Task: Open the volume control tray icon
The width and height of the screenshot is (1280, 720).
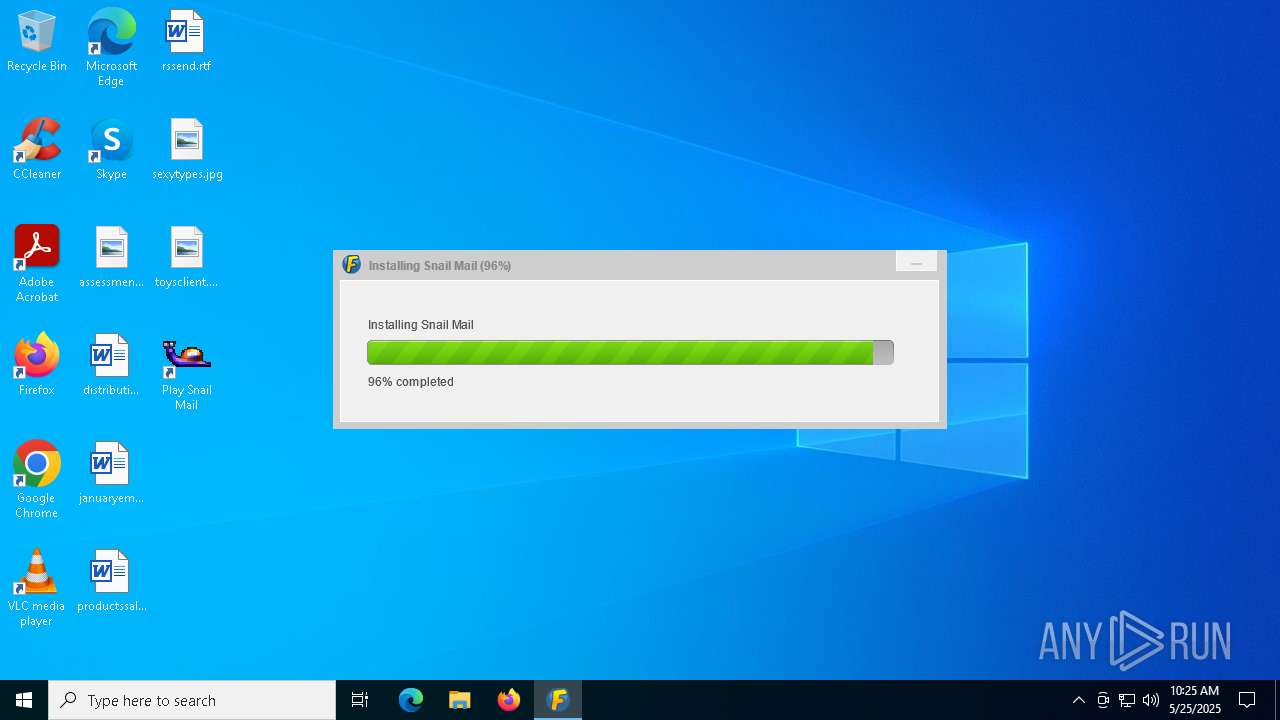Action: [x=1151, y=700]
